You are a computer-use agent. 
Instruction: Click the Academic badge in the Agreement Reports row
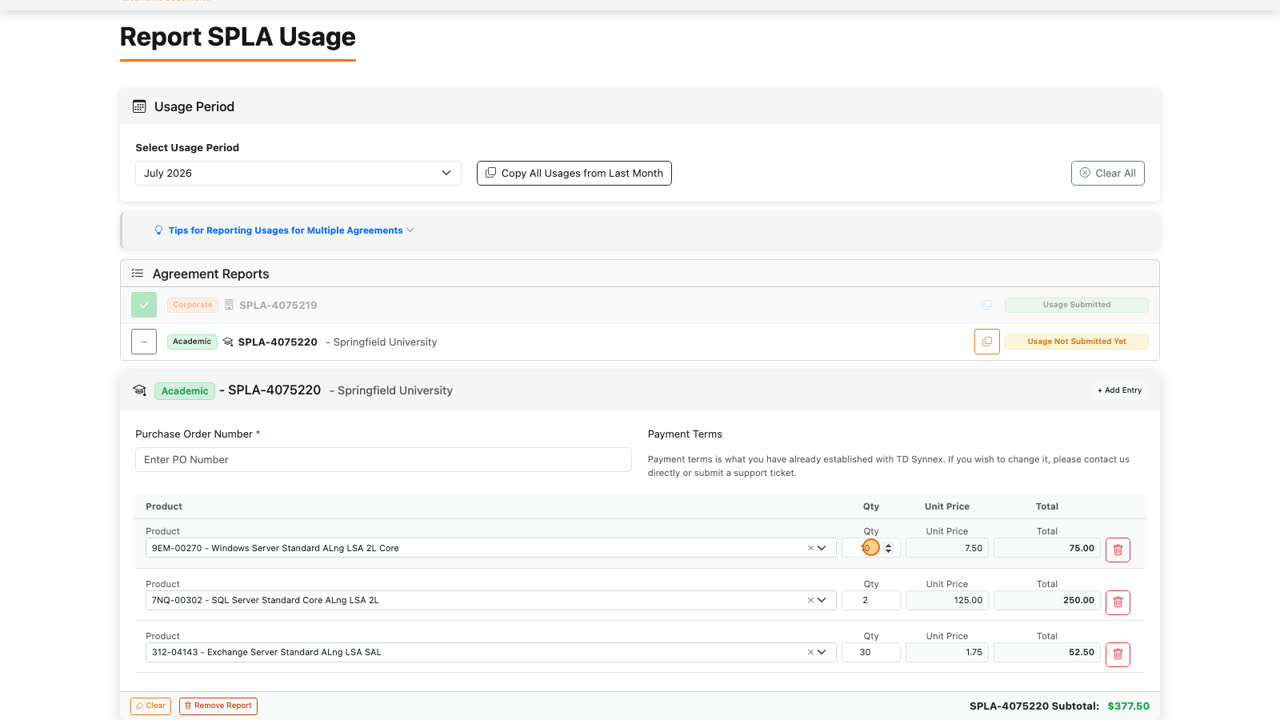point(192,342)
